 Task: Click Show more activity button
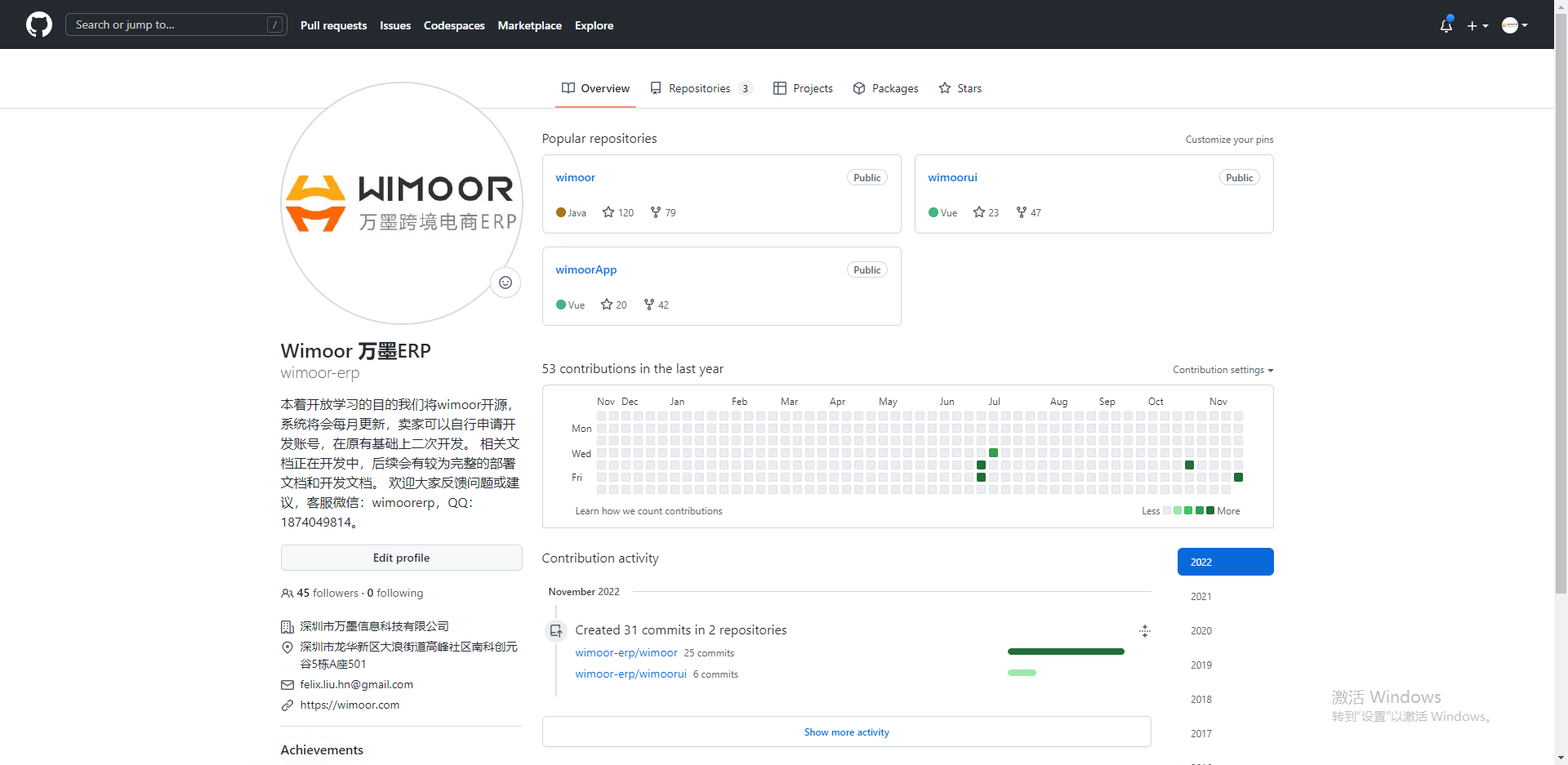click(846, 732)
